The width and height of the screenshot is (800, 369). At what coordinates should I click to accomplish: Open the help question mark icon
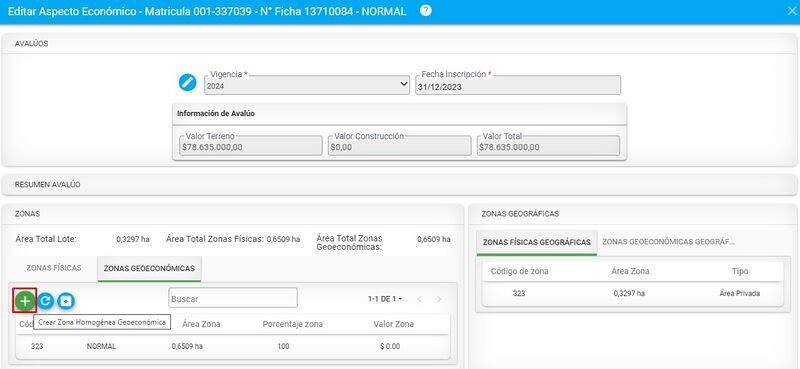click(426, 11)
